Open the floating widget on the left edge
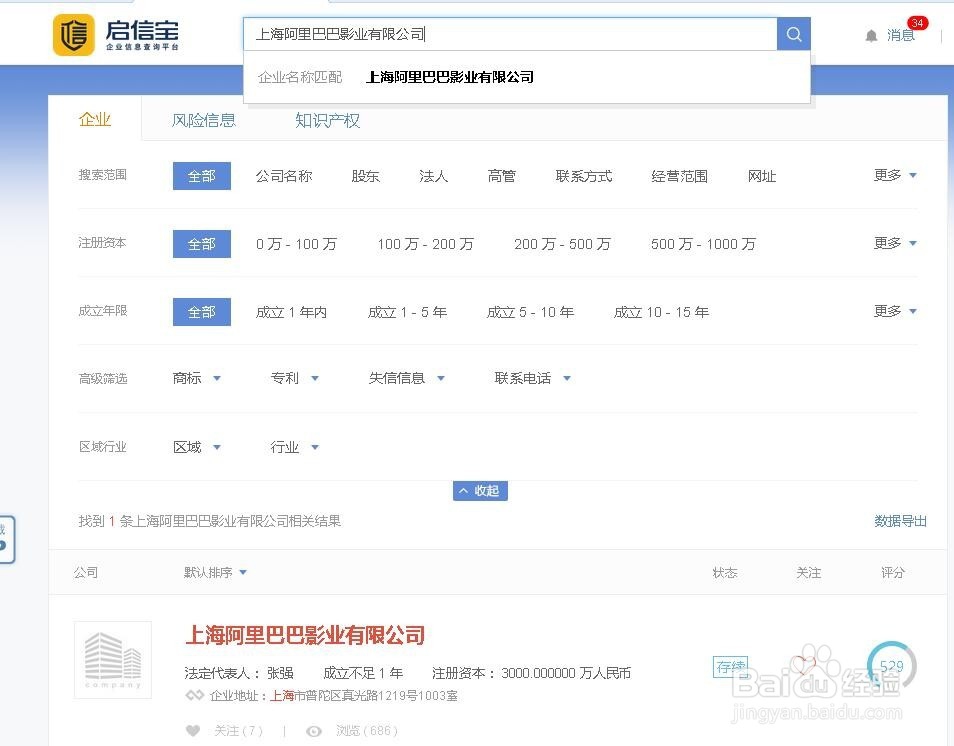Viewport: 954px width, 746px height. 7,539
